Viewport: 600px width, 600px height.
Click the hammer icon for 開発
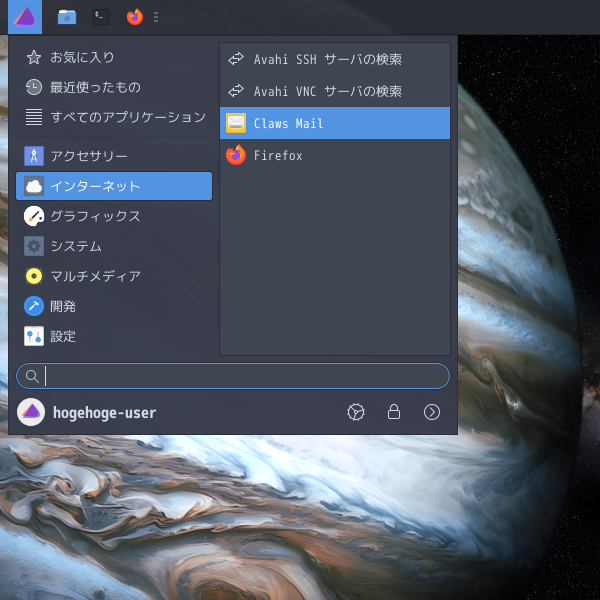pyautogui.click(x=34, y=306)
